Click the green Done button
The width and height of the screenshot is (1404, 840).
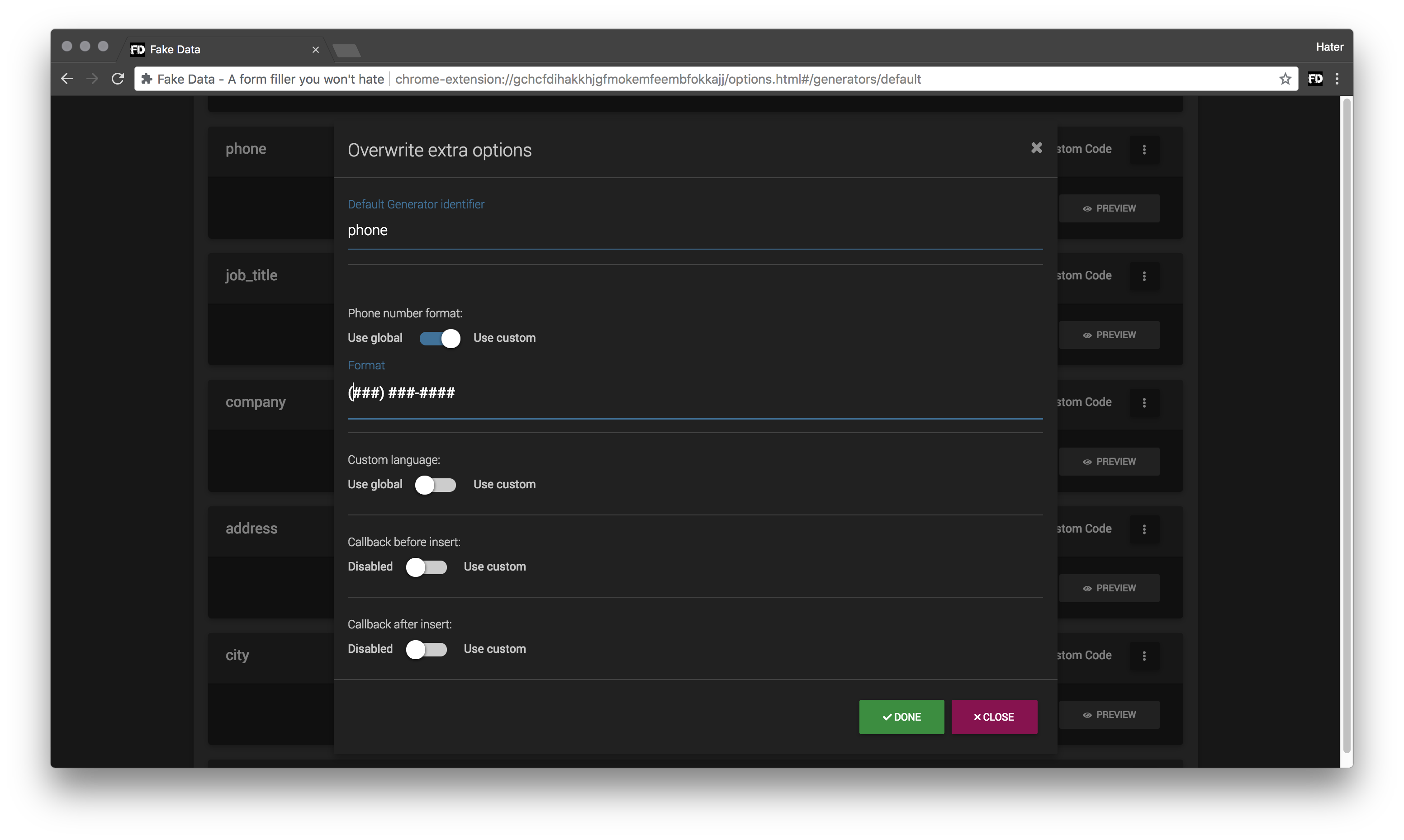[901, 717]
